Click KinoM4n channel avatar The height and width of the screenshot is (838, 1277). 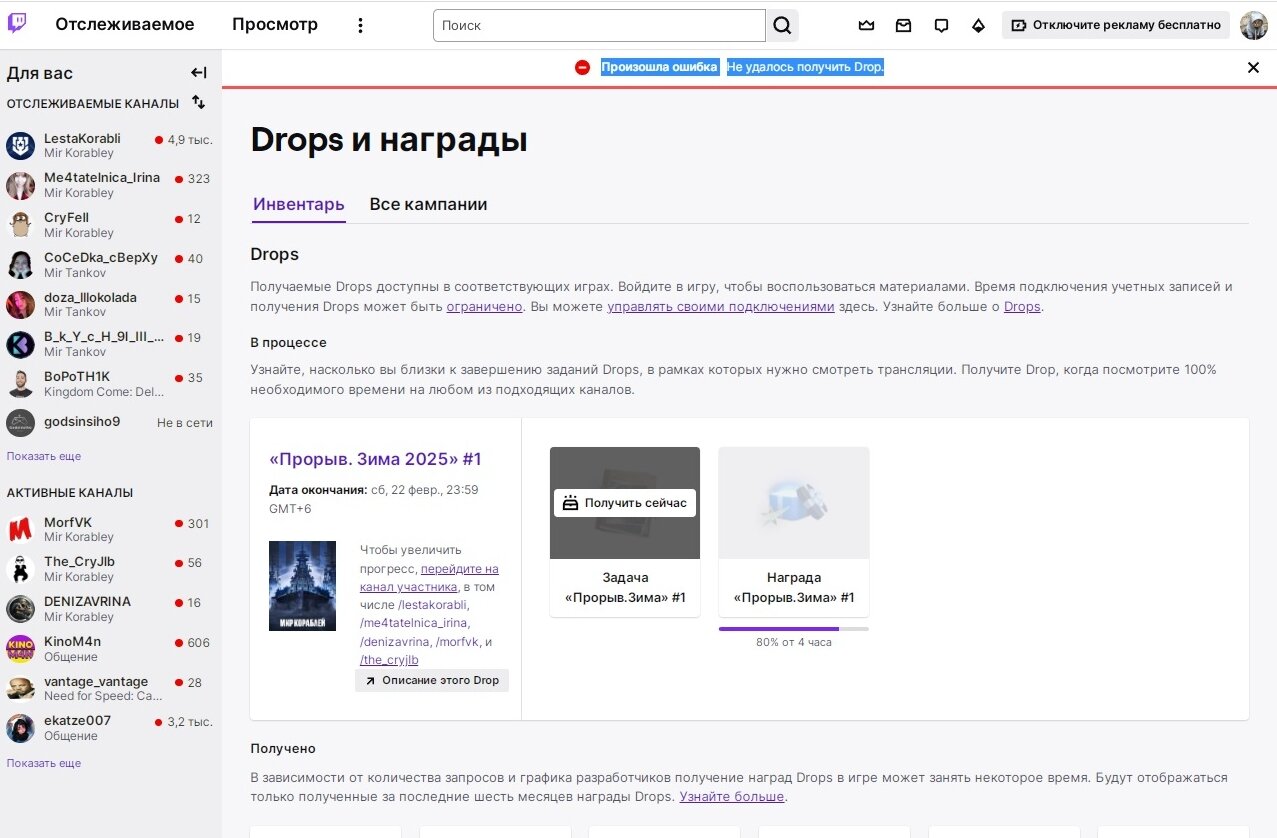21,649
